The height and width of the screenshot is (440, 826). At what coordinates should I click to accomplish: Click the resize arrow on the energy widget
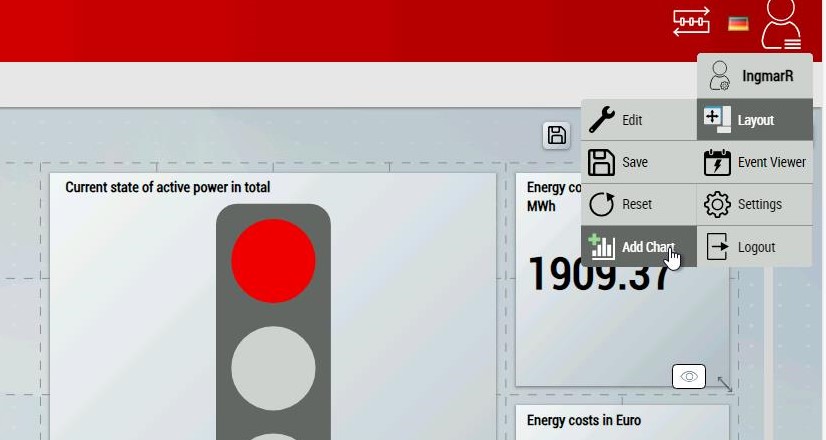(723, 383)
